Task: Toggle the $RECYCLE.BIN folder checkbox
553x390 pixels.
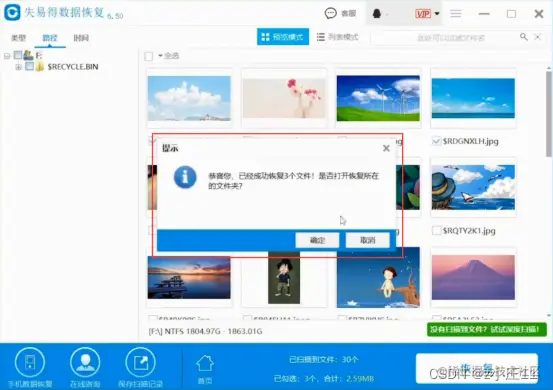Action: click(29, 66)
